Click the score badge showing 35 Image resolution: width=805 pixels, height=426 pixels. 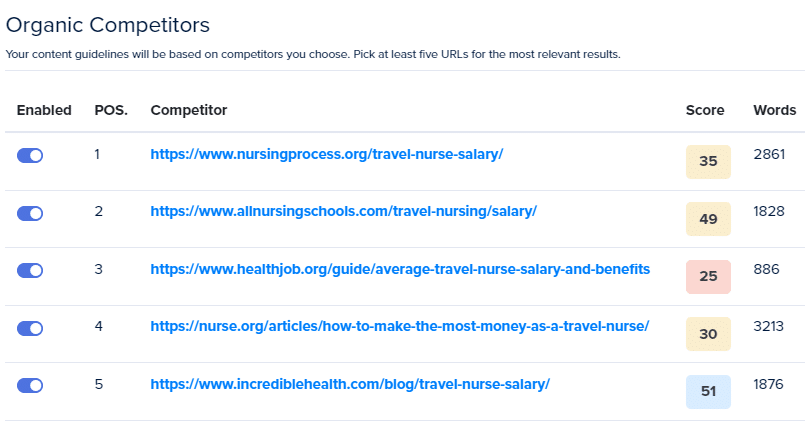pyautogui.click(x=708, y=162)
